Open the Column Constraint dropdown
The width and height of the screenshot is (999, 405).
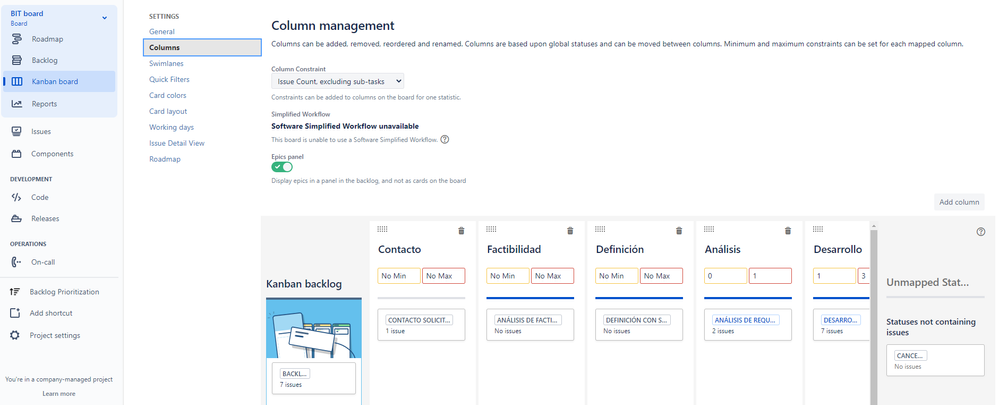click(x=337, y=81)
